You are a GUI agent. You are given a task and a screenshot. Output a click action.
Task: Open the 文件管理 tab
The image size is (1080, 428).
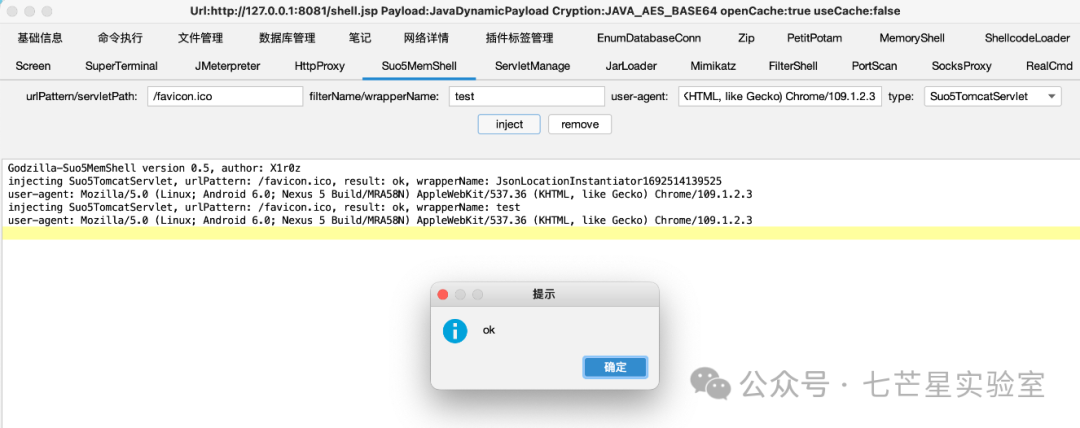[x=200, y=38]
